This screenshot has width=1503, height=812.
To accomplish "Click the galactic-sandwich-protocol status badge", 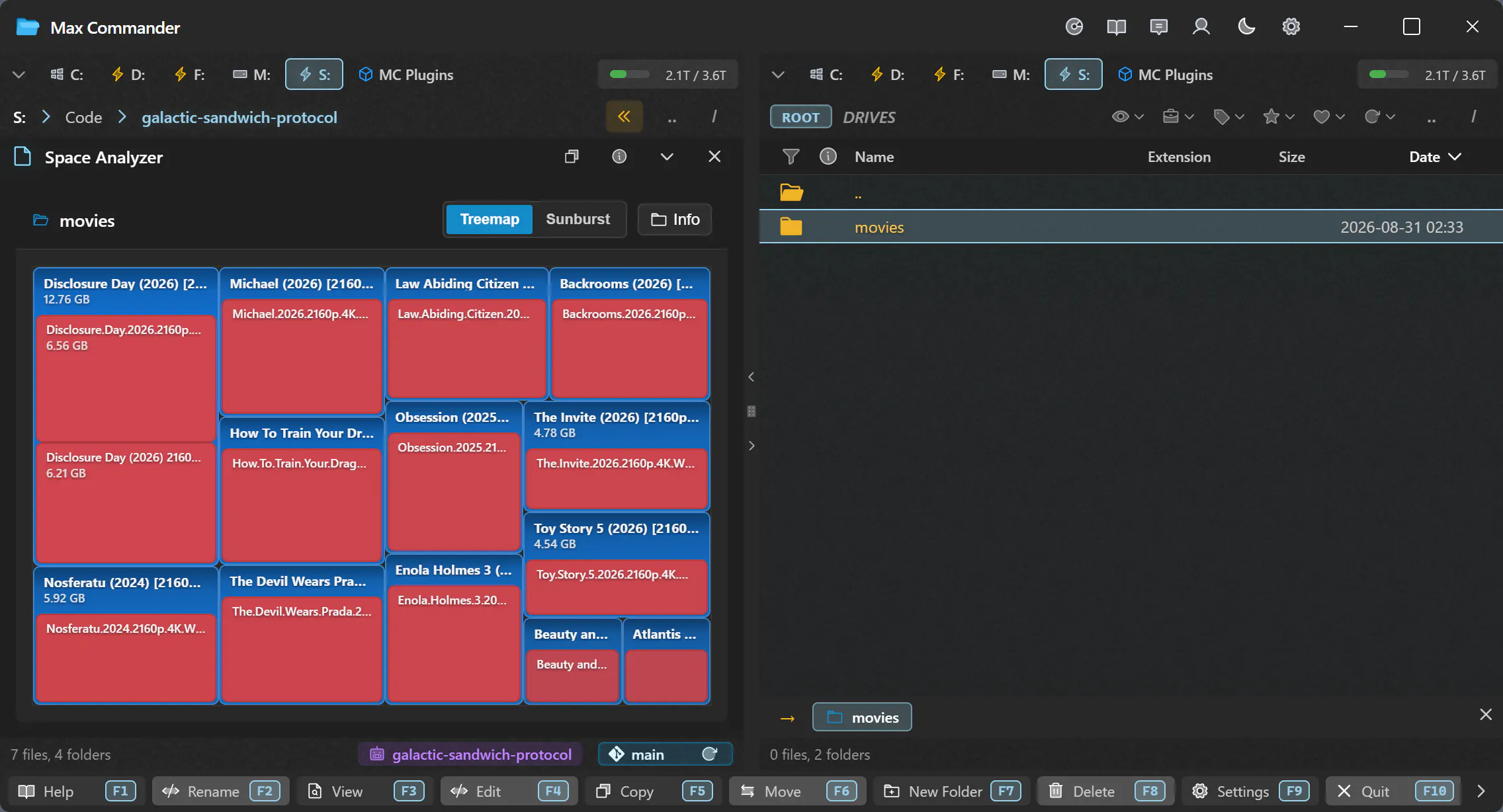I will 470,754.
